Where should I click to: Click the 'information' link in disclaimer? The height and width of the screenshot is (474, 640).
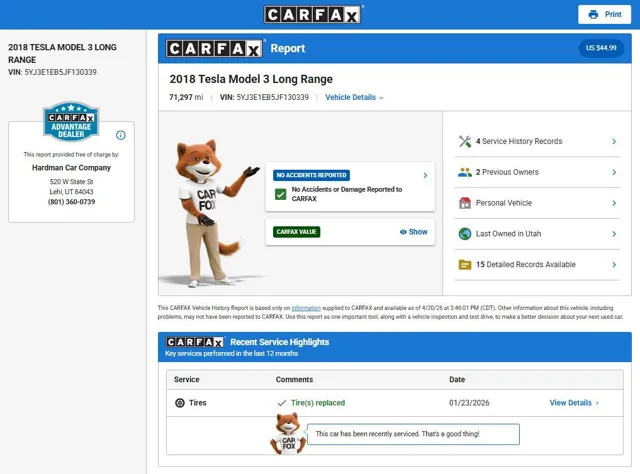coord(306,308)
